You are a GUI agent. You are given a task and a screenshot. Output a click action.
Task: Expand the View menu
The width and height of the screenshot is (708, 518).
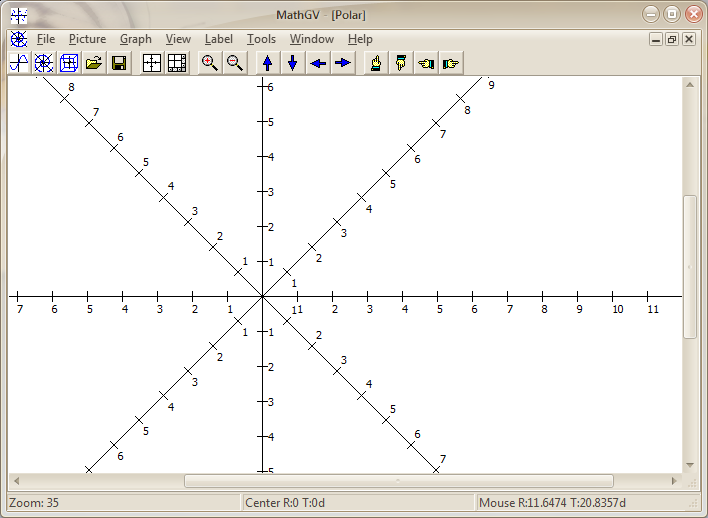(178, 39)
